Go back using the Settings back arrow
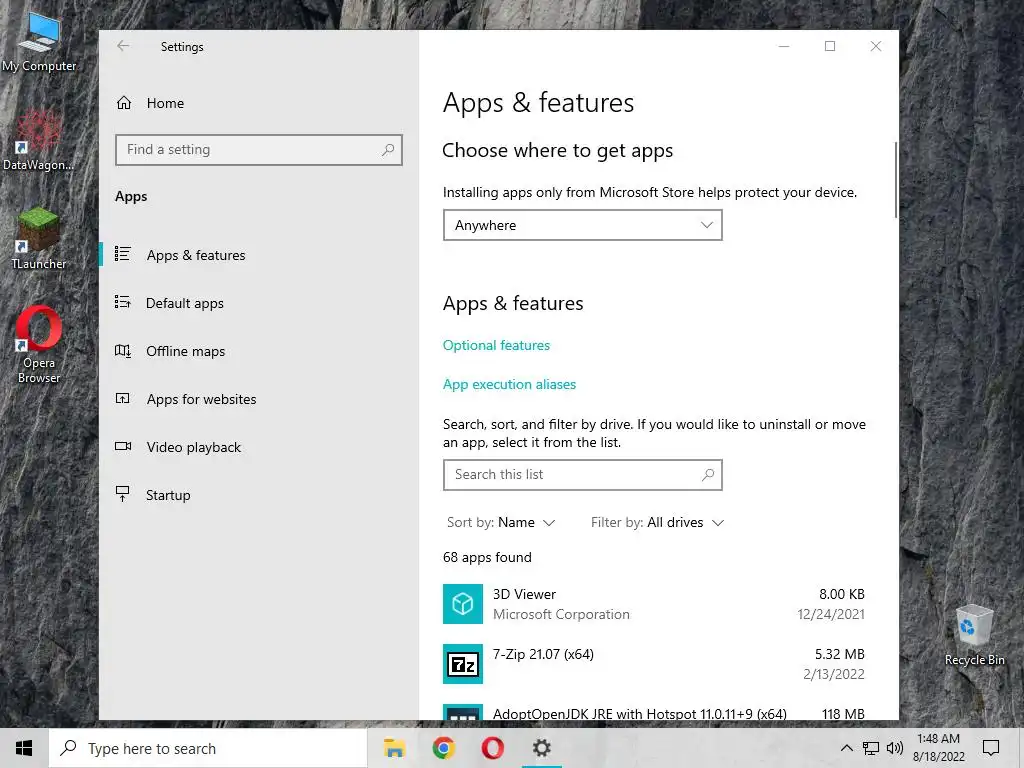The height and width of the screenshot is (768, 1024). click(x=123, y=46)
